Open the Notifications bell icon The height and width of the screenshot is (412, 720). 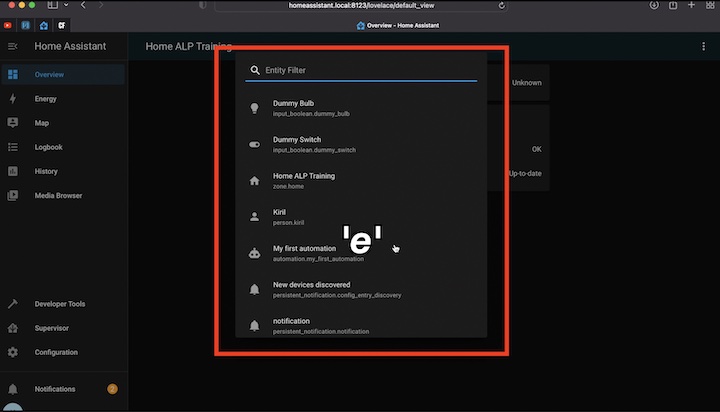(x=13, y=389)
